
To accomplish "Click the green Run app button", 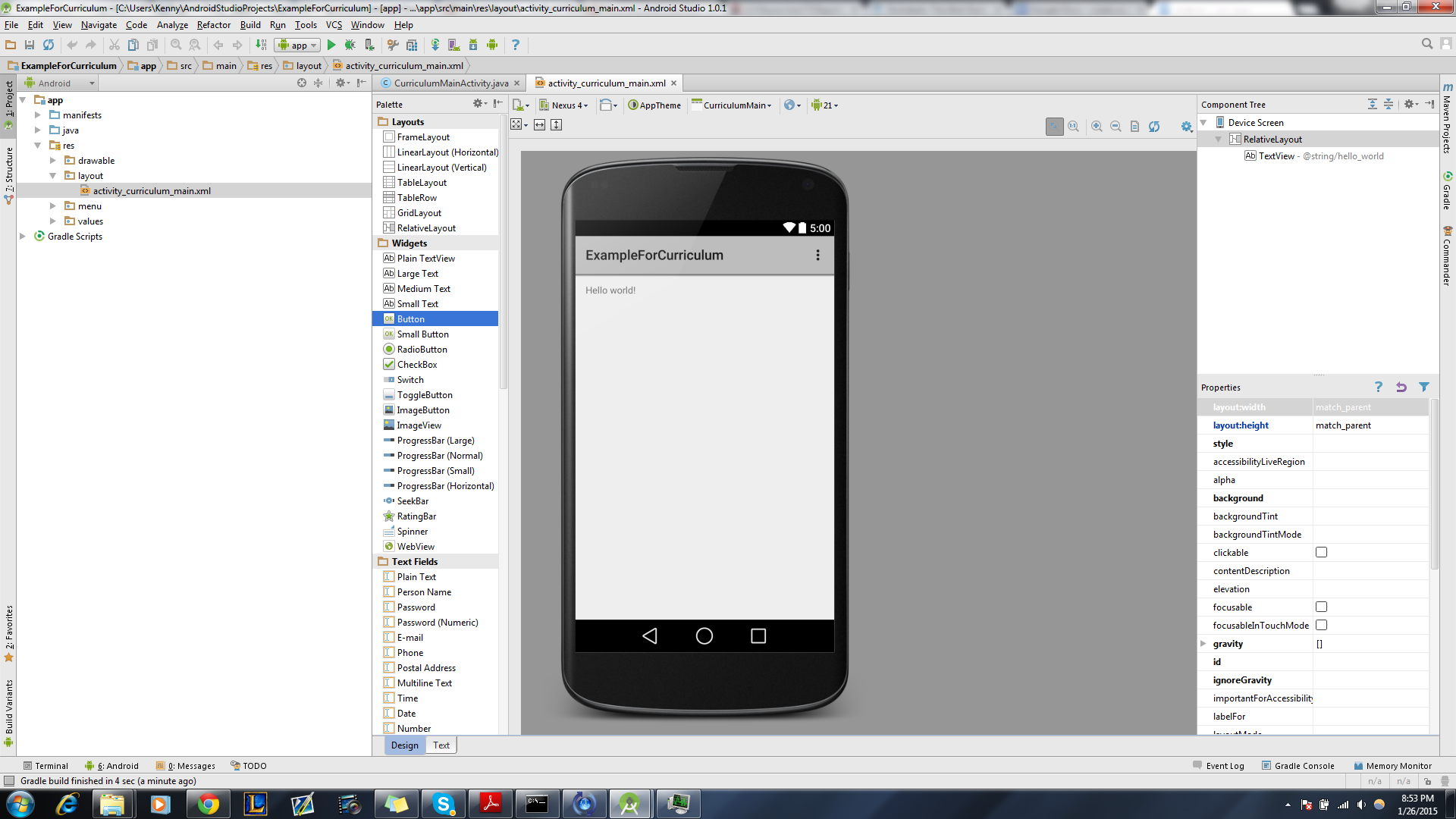I will point(331,45).
